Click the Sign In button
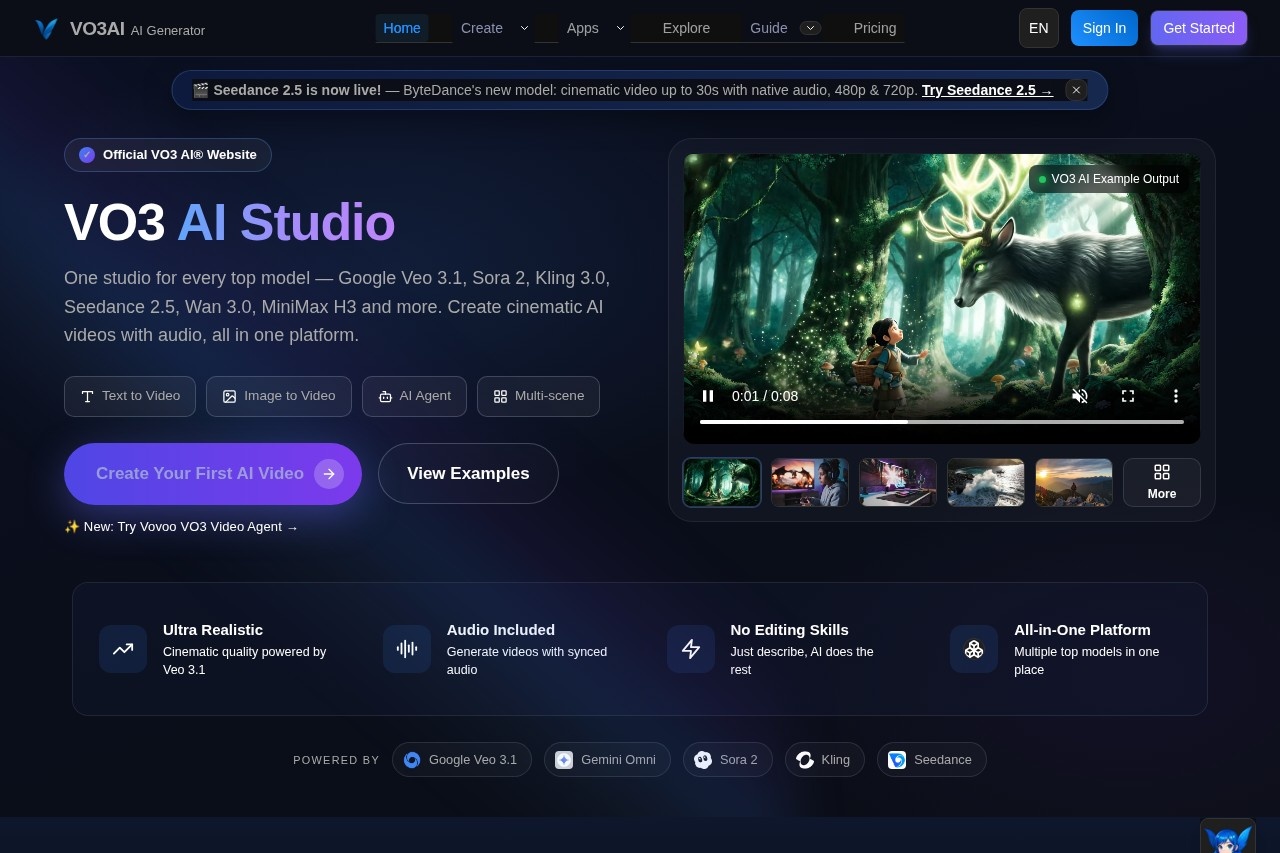1280x853 pixels. (x=1104, y=28)
